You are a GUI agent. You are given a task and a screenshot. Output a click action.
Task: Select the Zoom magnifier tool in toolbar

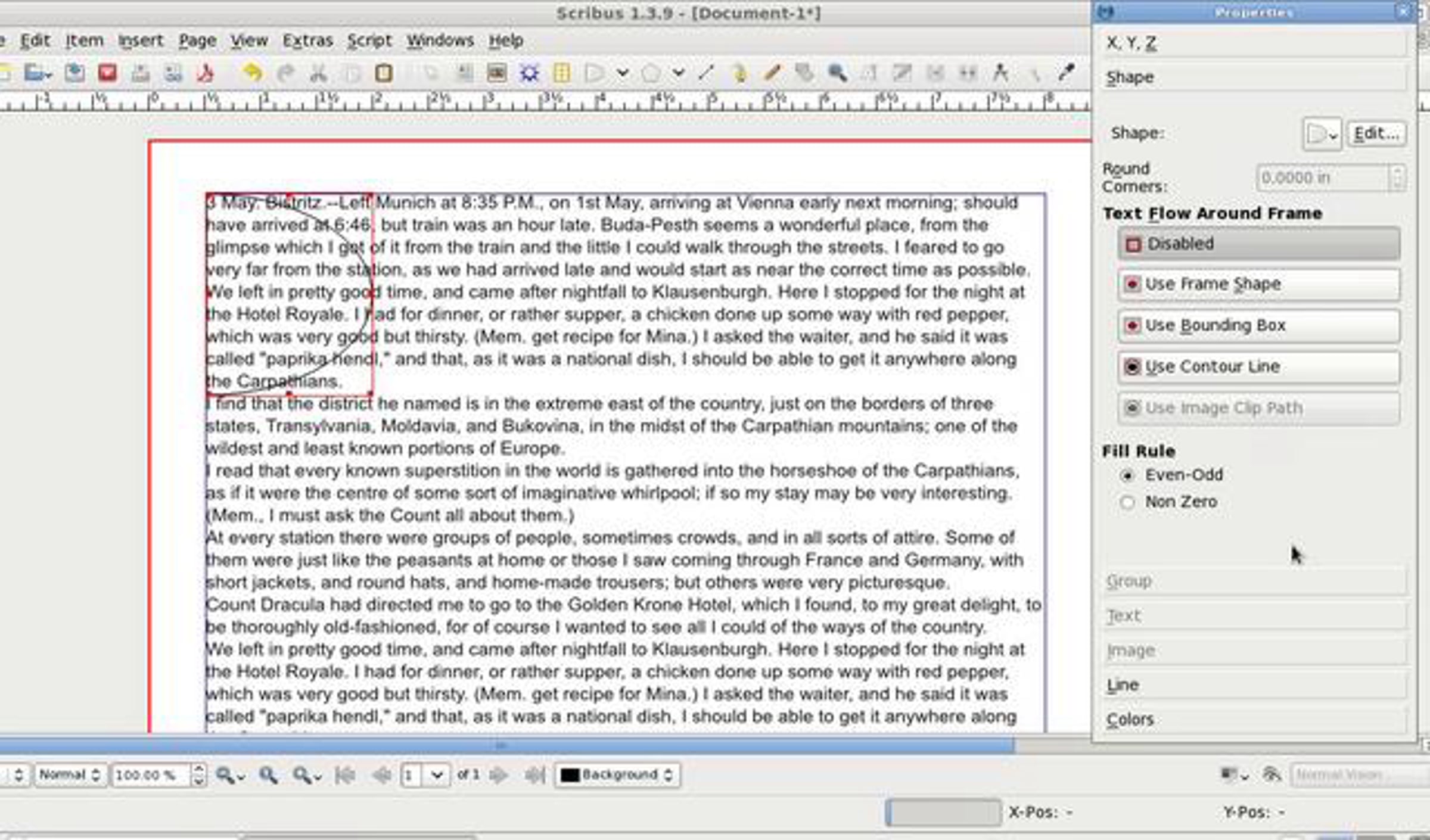[837, 73]
